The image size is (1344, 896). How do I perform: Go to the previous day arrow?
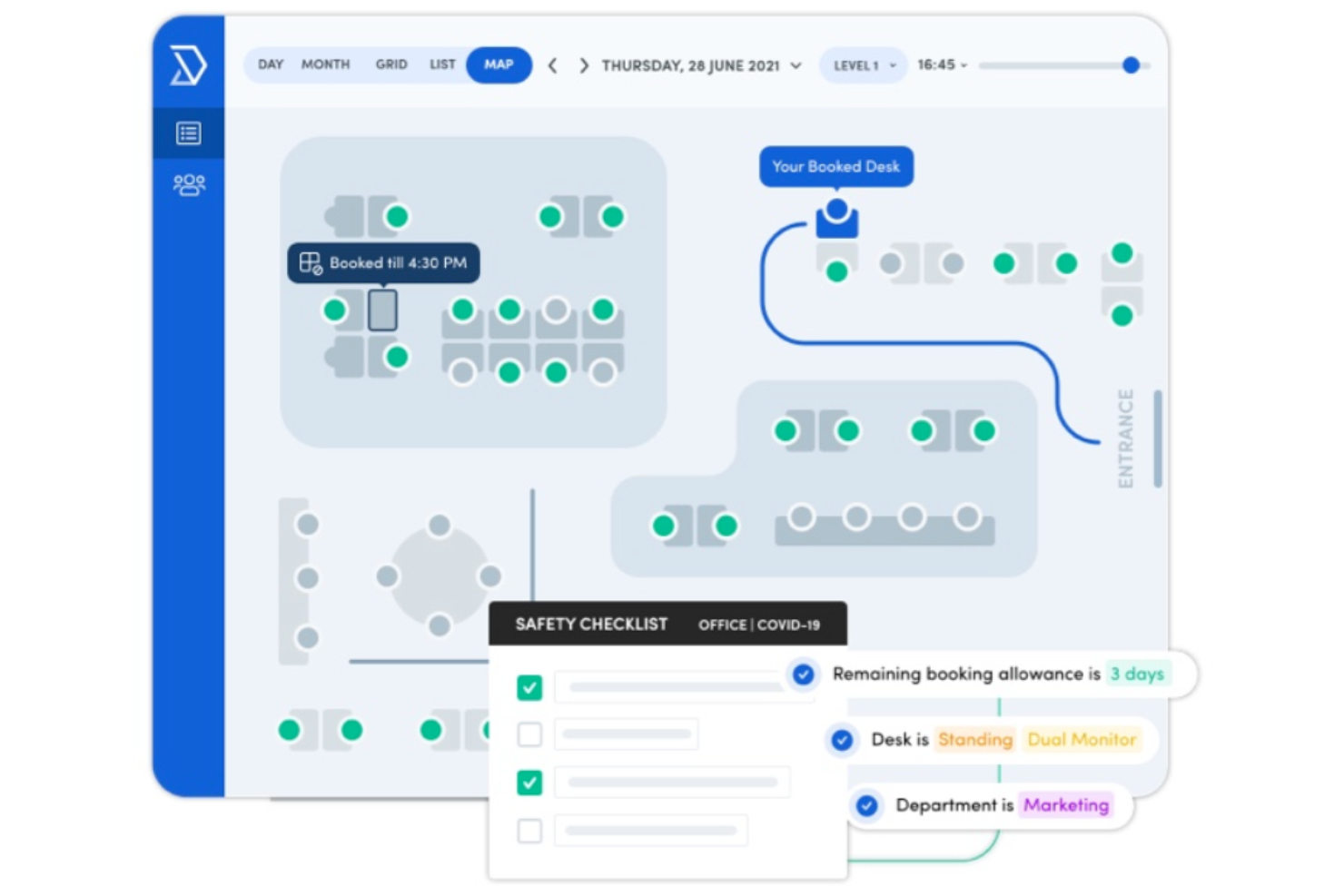click(552, 65)
